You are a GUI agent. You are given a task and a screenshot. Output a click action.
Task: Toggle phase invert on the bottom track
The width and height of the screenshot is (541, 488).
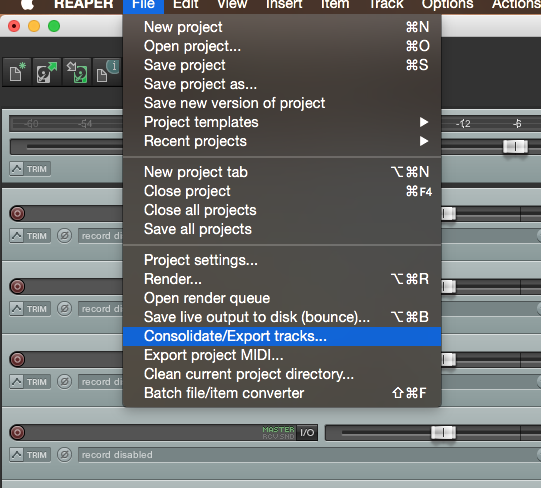coord(64,455)
